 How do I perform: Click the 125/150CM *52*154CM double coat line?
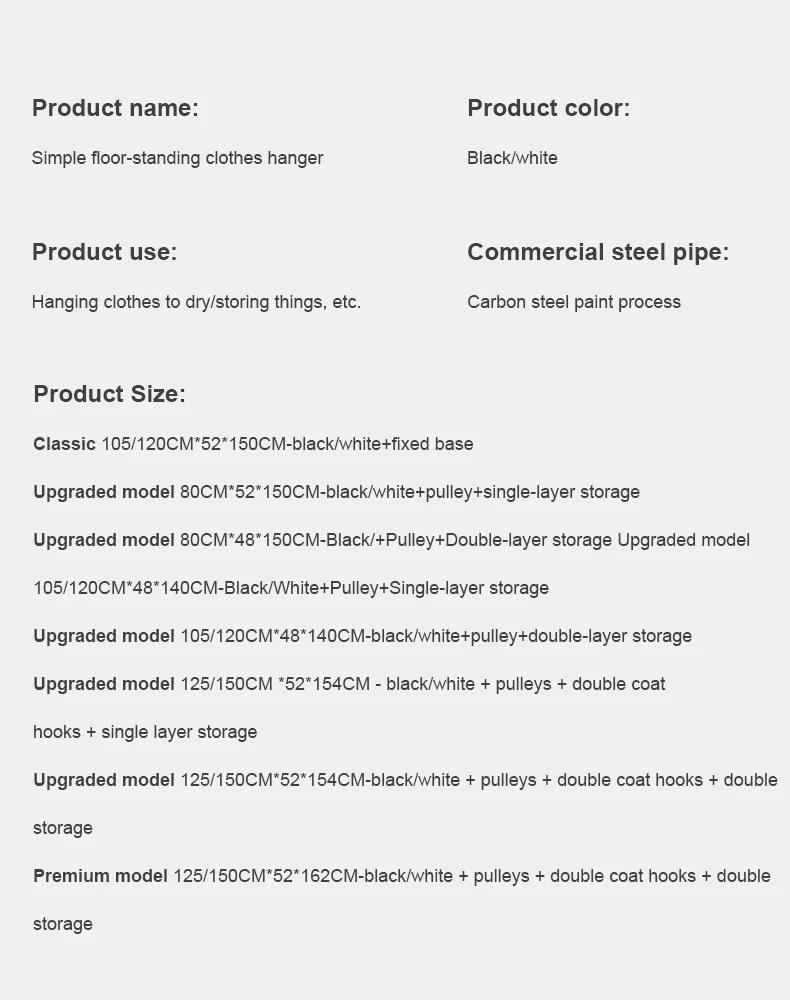click(349, 684)
